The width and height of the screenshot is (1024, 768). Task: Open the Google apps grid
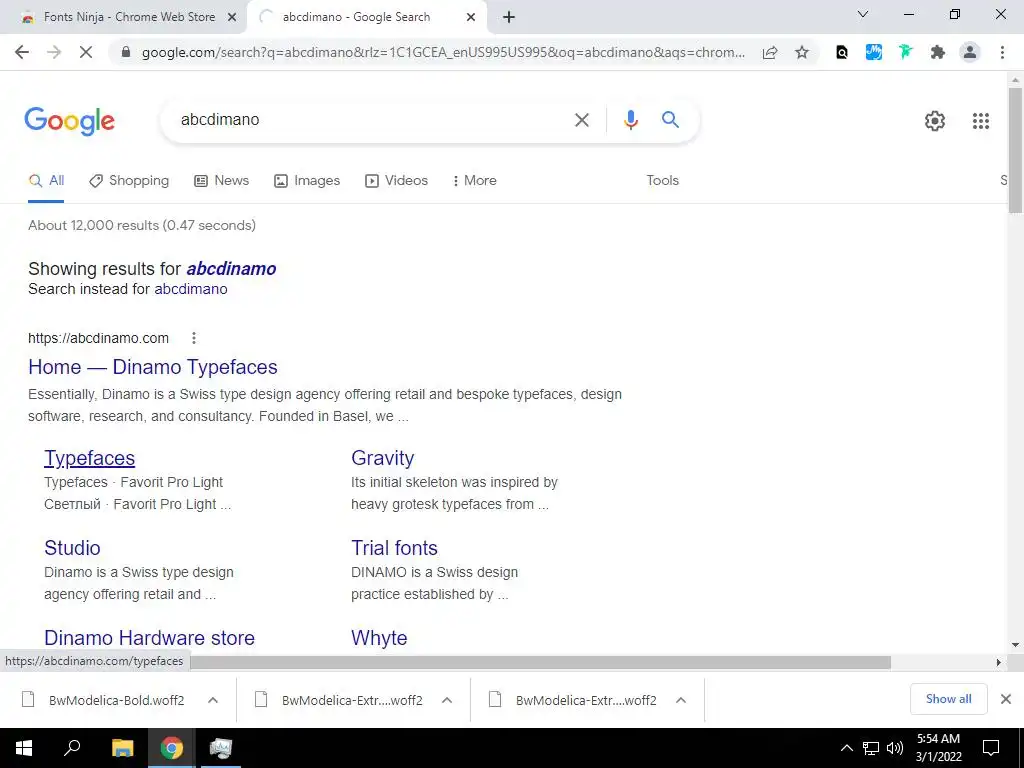pyautogui.click(x=980, y=121)
